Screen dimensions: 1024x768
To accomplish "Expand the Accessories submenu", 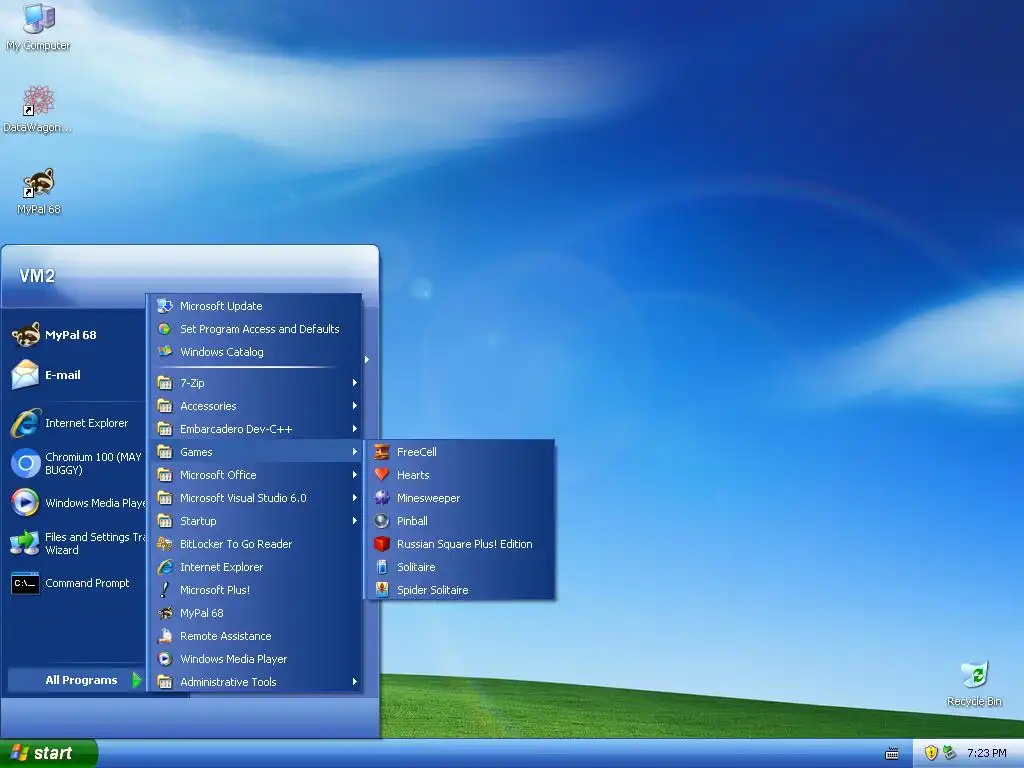I will click(x=257, y=406).
